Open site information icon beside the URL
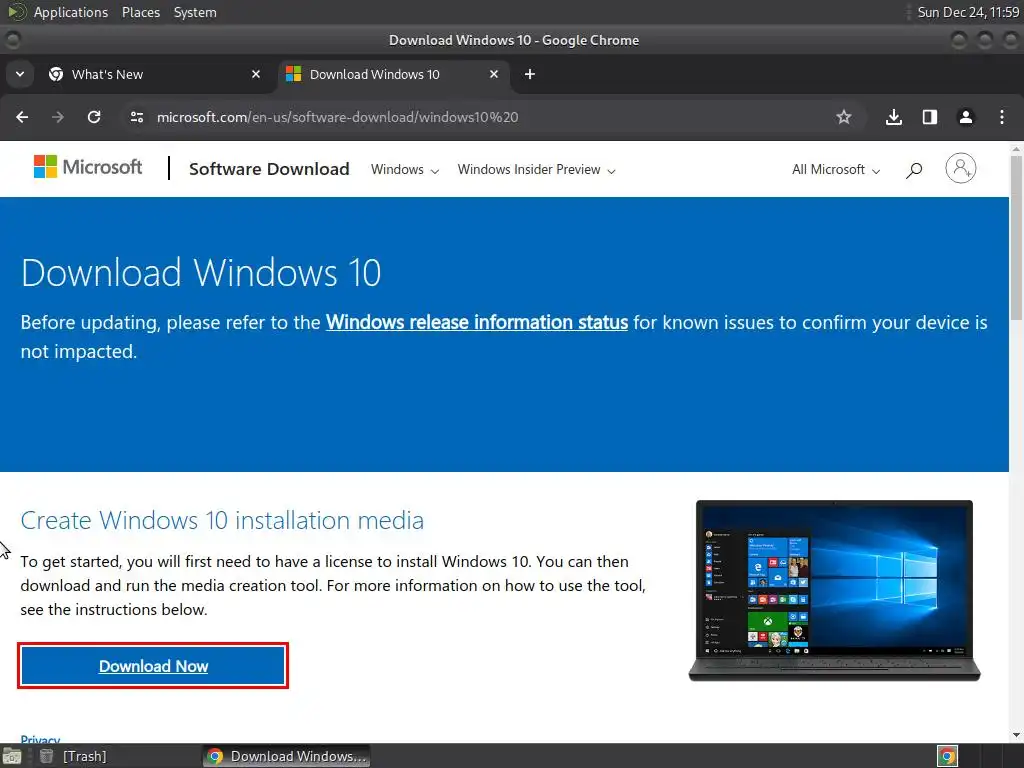 pyautogui.click(x=136, y=117)
